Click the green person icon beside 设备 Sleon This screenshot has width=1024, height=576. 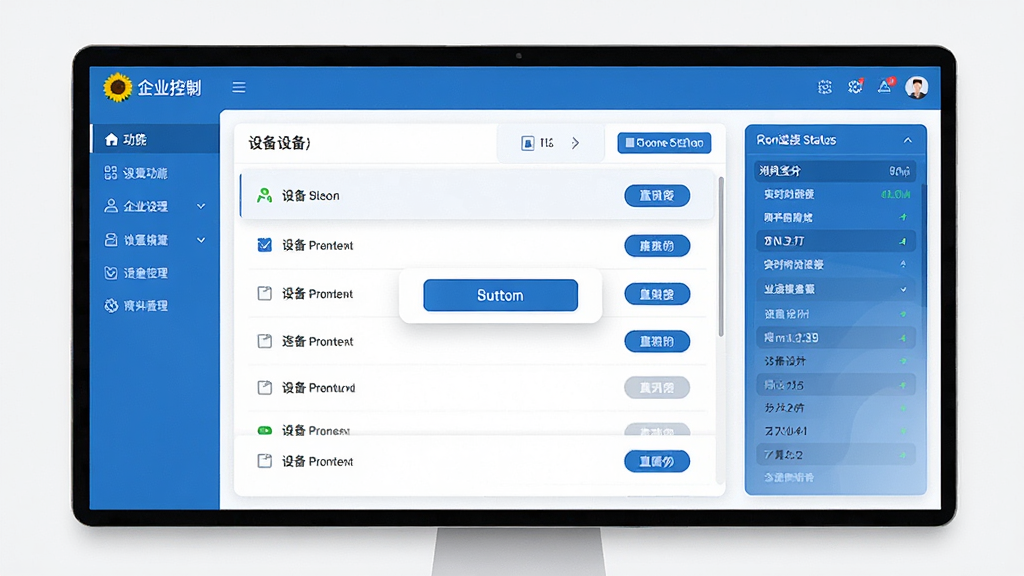[x=264, y=195]
